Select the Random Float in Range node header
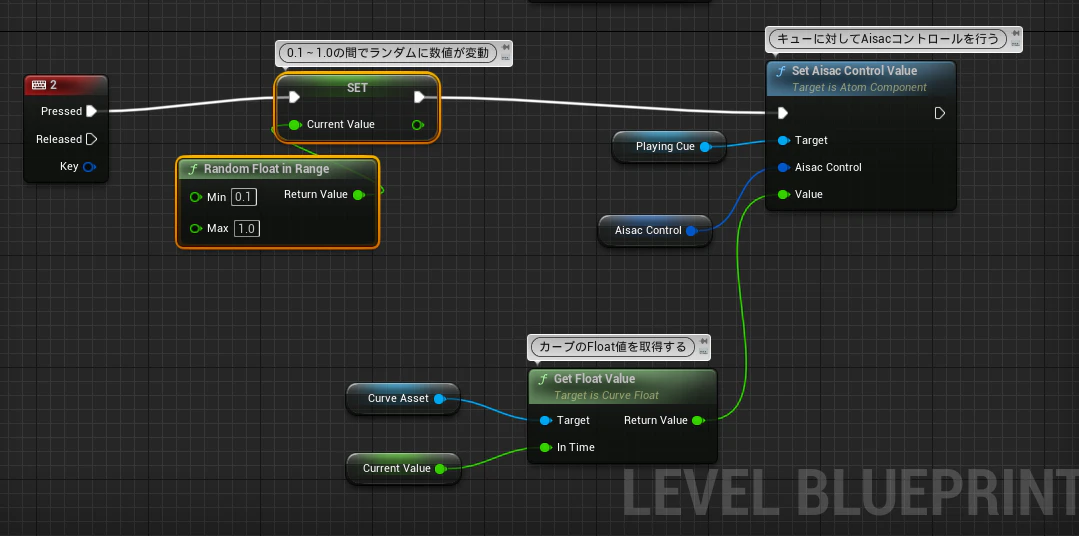Image resolution: width=1079 pixels, height=536 pixels. pos(278,169)
